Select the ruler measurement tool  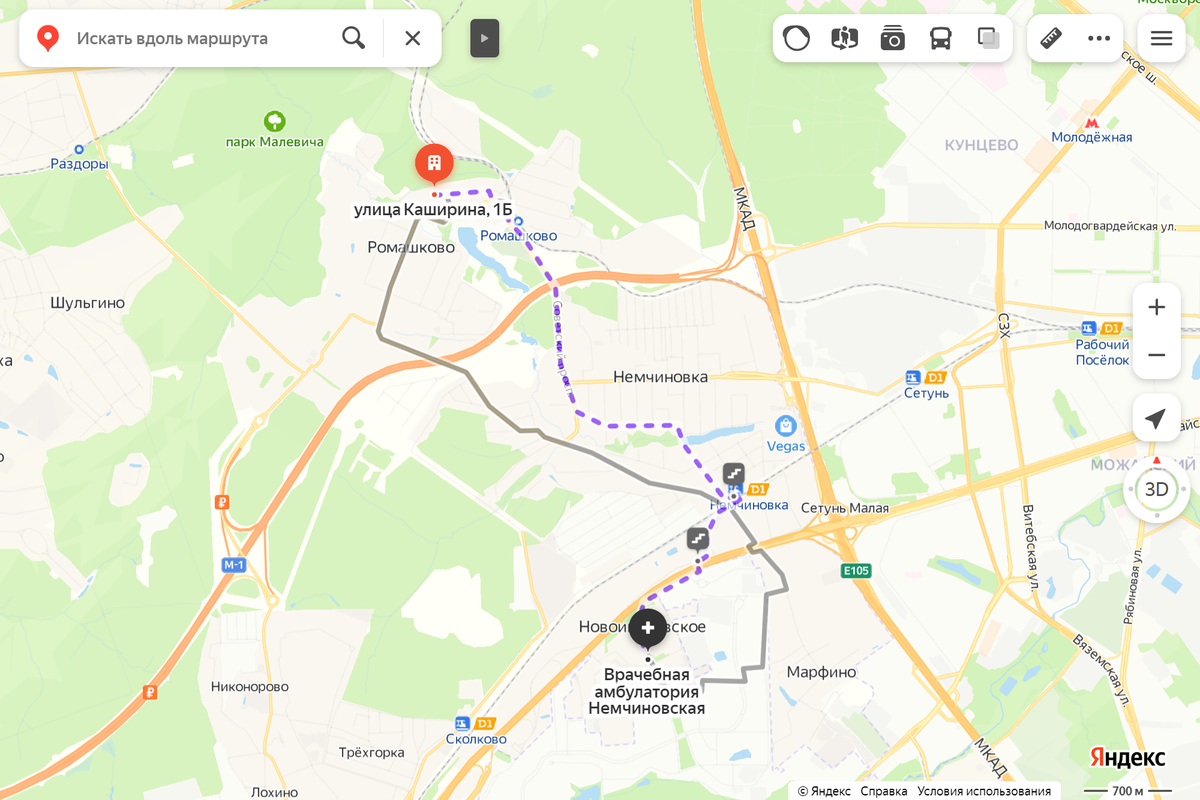pyautogui.click(x=1051, y=38)
